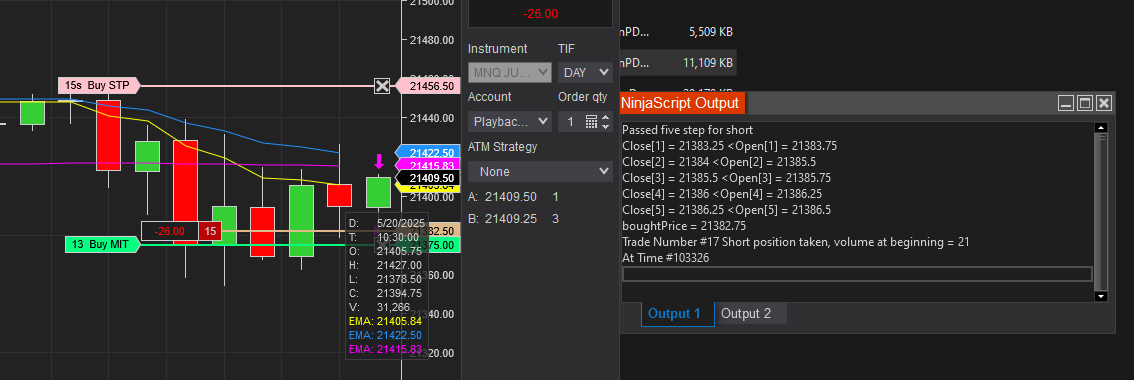The width and height of the screenshot is (1134, 380).
Task: Click the 'Trade Number #17 Short position taken' line
Action: (x=796, y=242)
